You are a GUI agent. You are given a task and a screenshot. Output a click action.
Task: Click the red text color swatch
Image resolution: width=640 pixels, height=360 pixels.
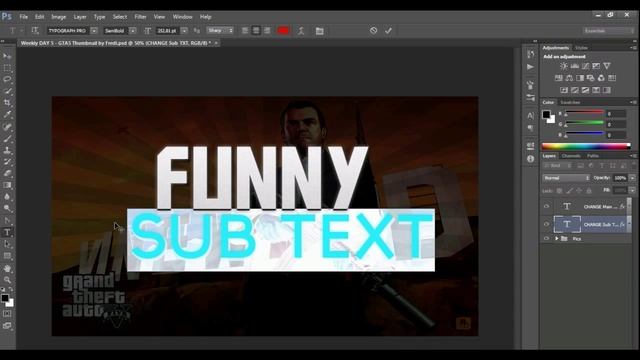[283, 31]
